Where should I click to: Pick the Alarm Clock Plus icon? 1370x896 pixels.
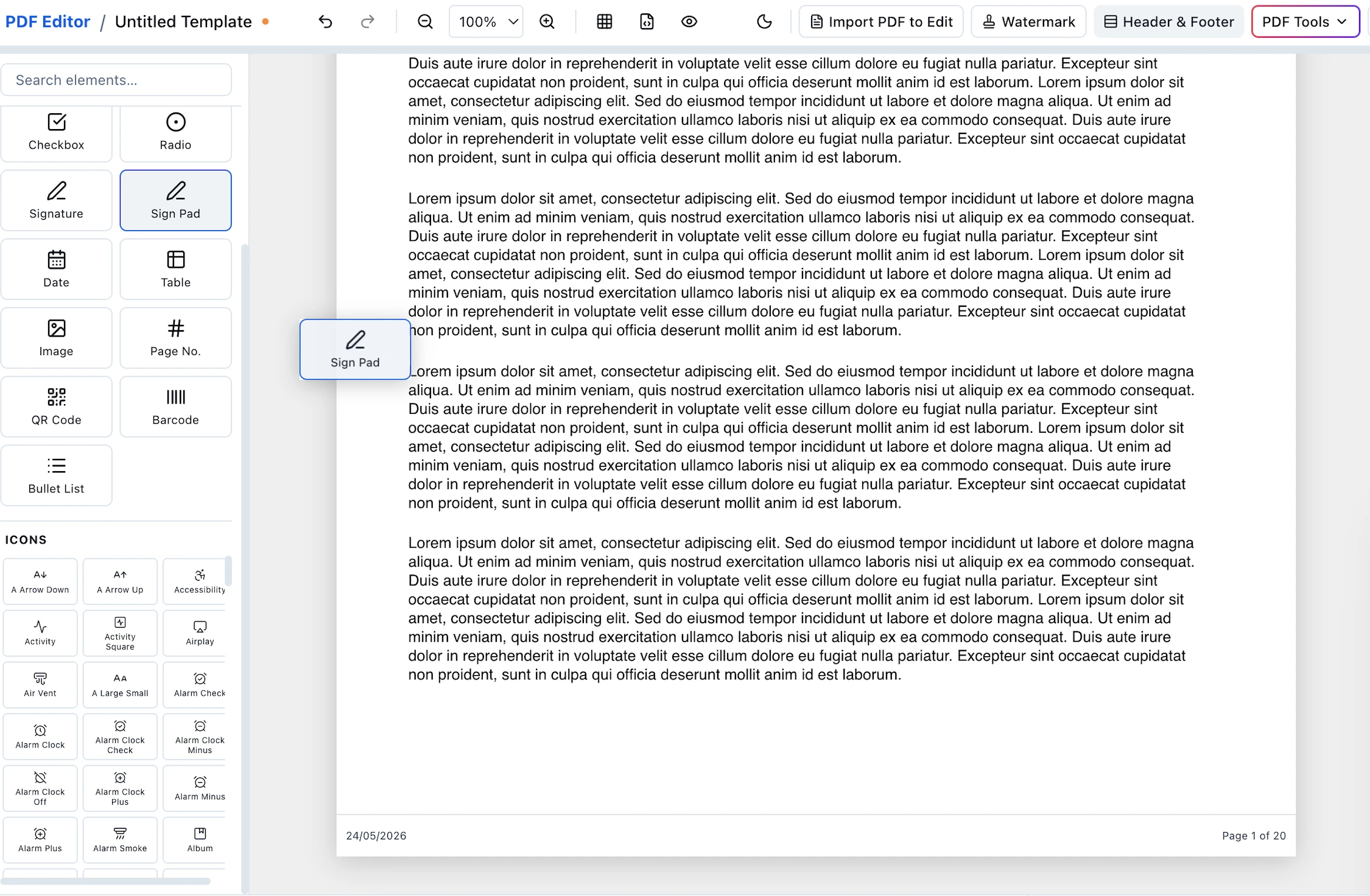pyautogui.click(x=120, y=788)
